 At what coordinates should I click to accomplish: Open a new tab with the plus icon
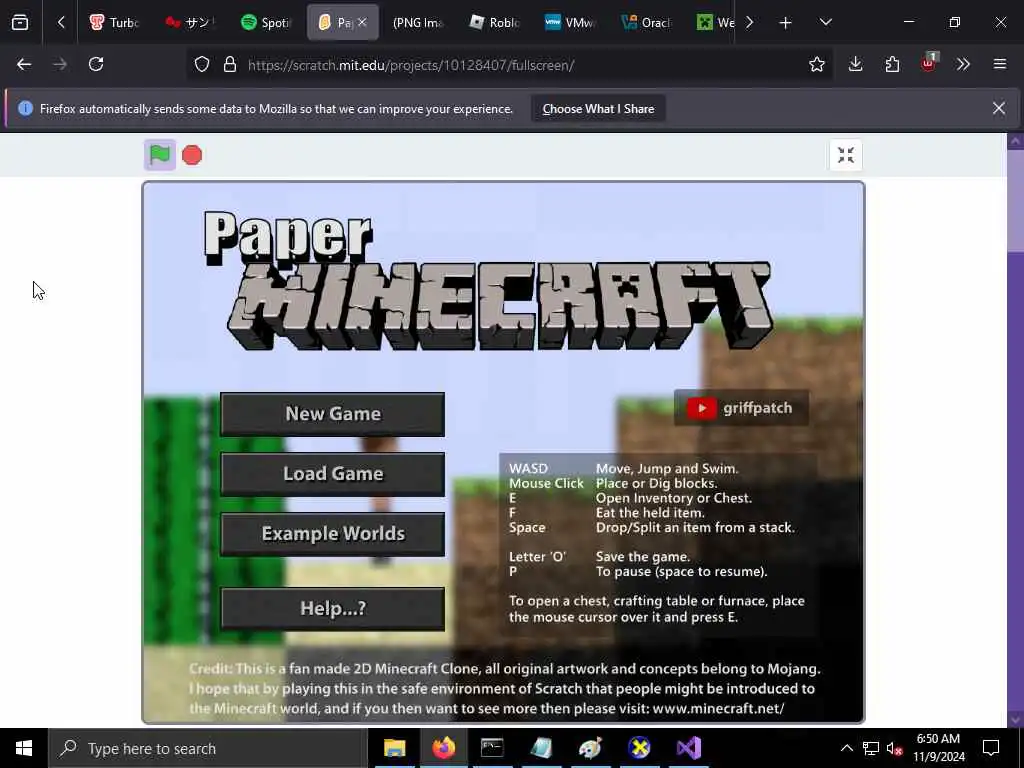point(786,23)
